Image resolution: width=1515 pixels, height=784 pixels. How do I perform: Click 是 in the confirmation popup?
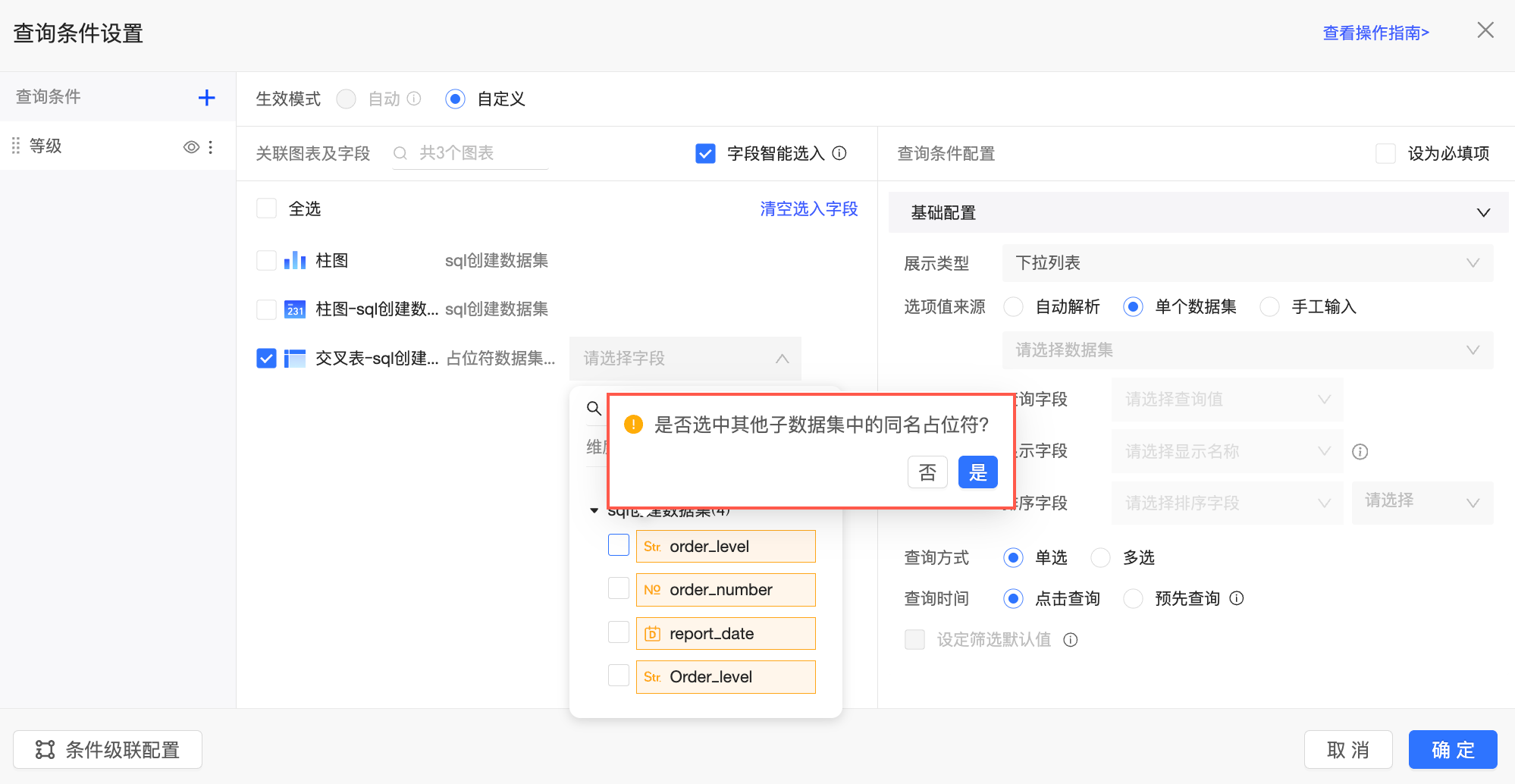point(977,472)
